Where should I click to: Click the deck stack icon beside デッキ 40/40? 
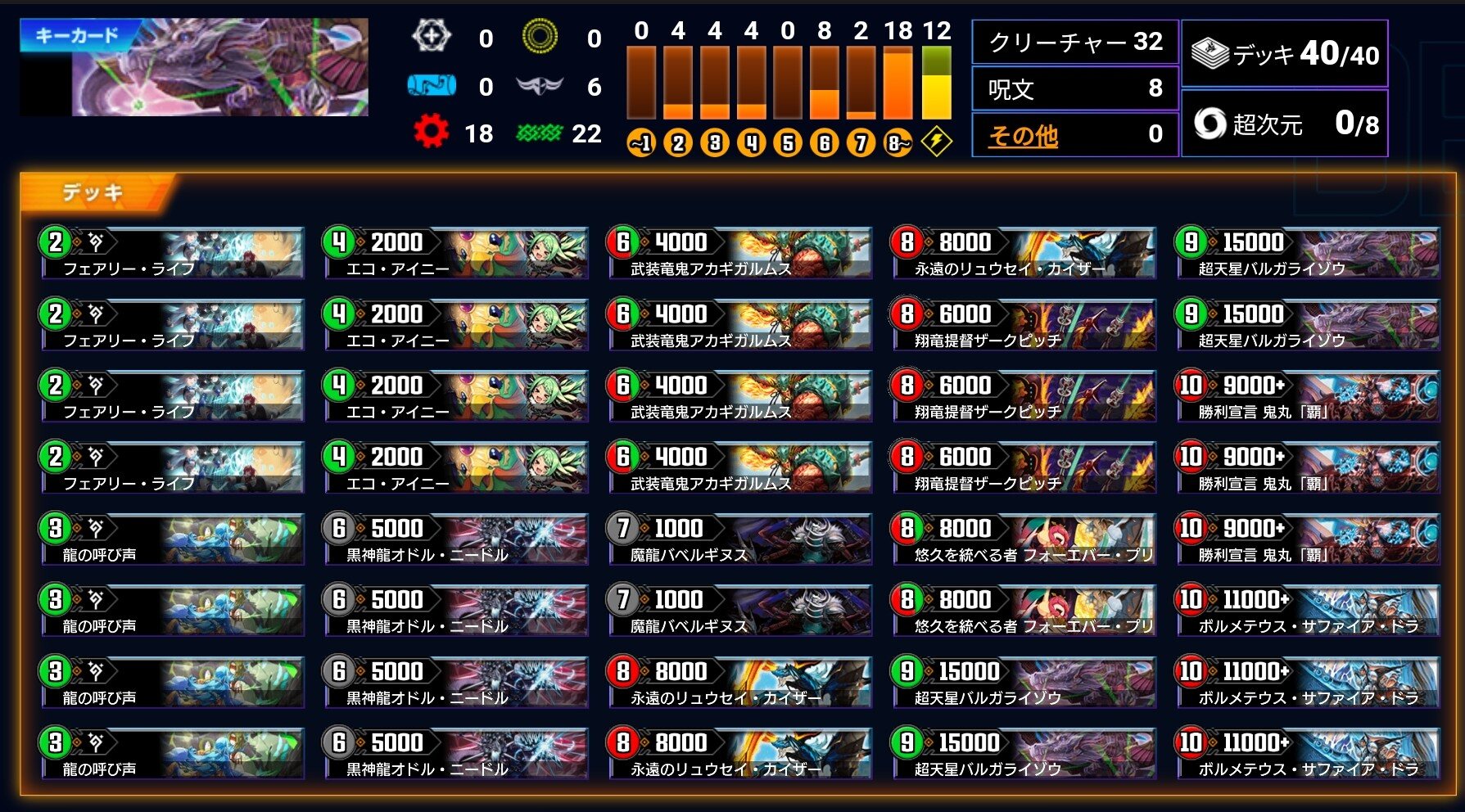[x=1210, y=54]
